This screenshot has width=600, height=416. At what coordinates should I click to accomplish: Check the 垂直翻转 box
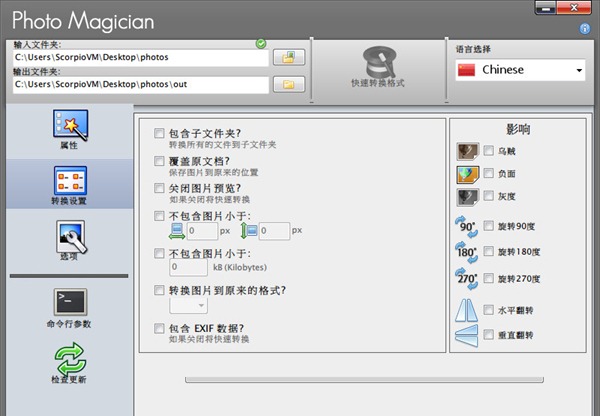[x=488, y=334]
